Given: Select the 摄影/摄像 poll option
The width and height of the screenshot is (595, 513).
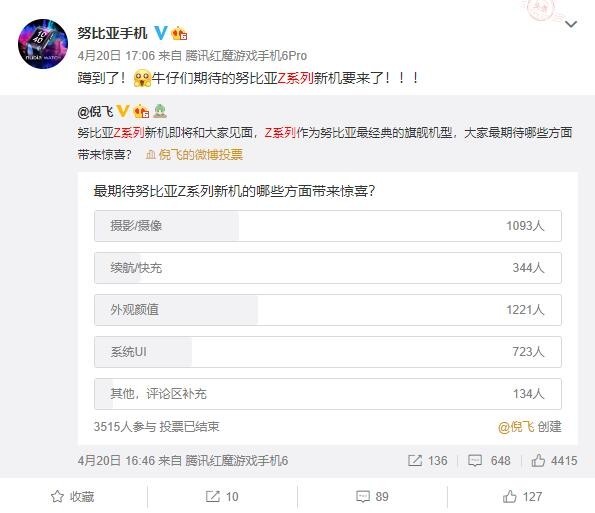Looking at the screenshot, I should (x=328, y=226).
